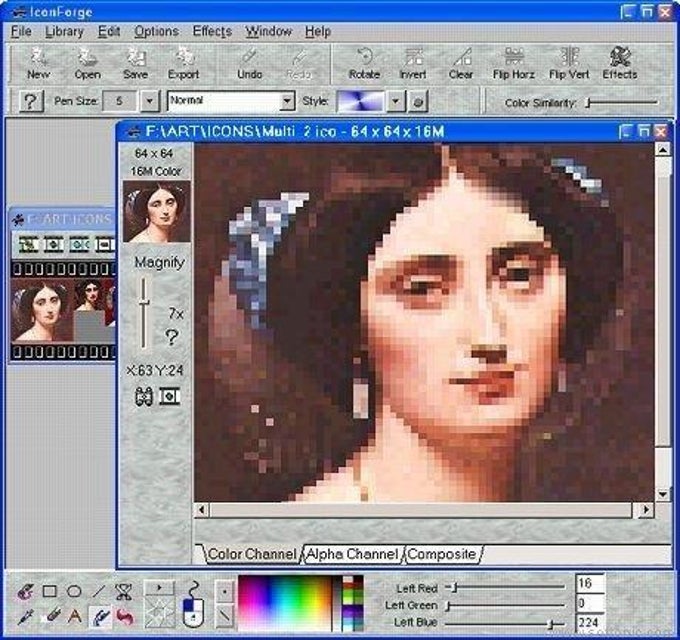Open the Edit menu
This screenshot has height=640, width=680.
[108, 32]
